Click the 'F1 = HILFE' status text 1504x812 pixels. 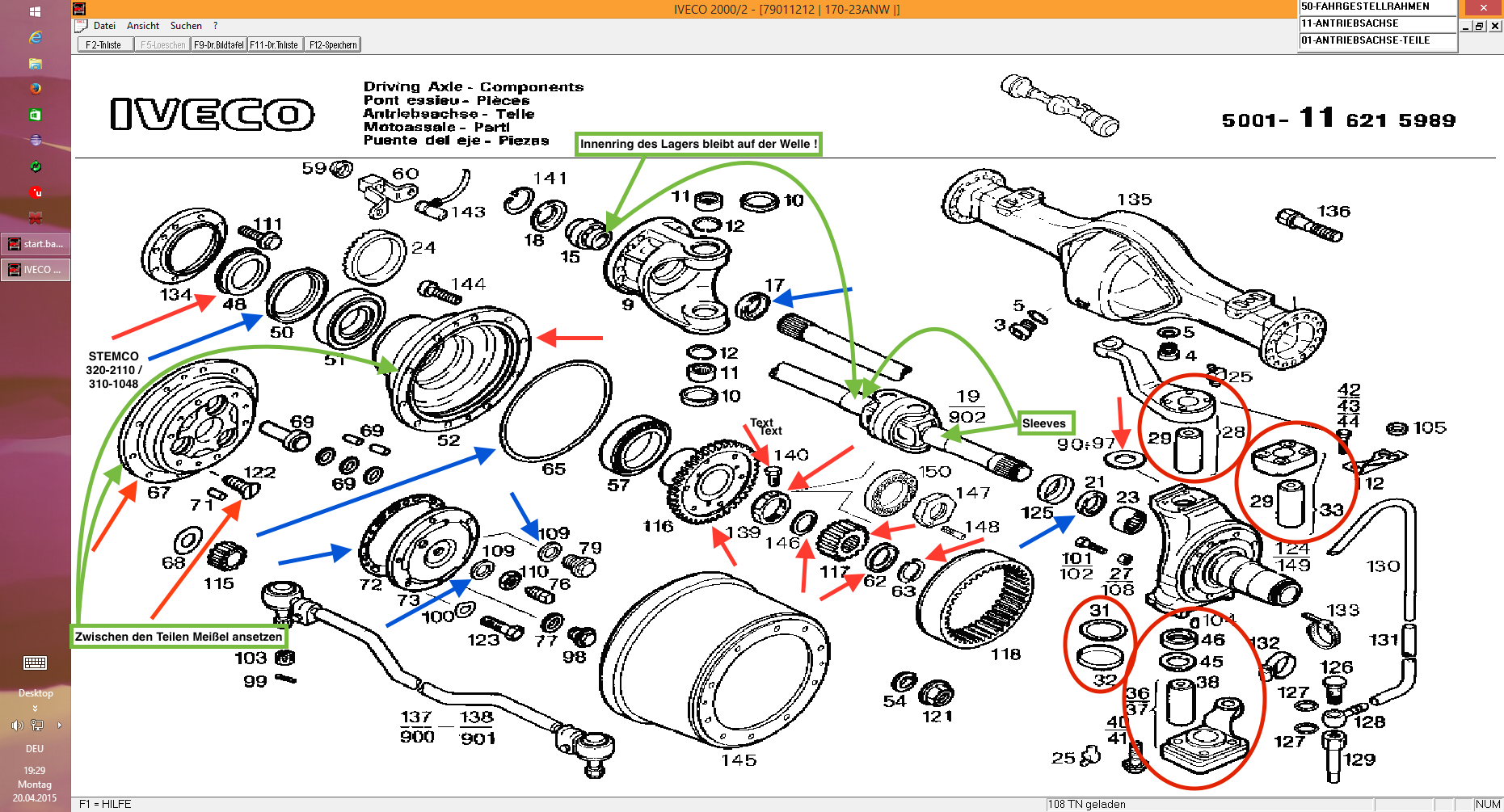[x=105, y=804]
